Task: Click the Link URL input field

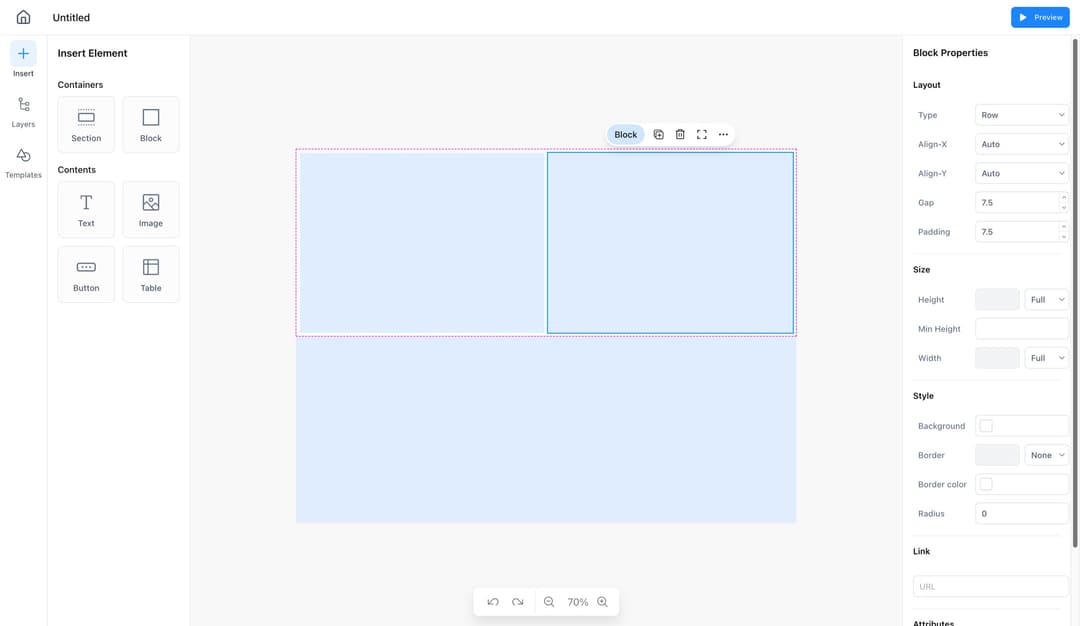Action: 990,587
